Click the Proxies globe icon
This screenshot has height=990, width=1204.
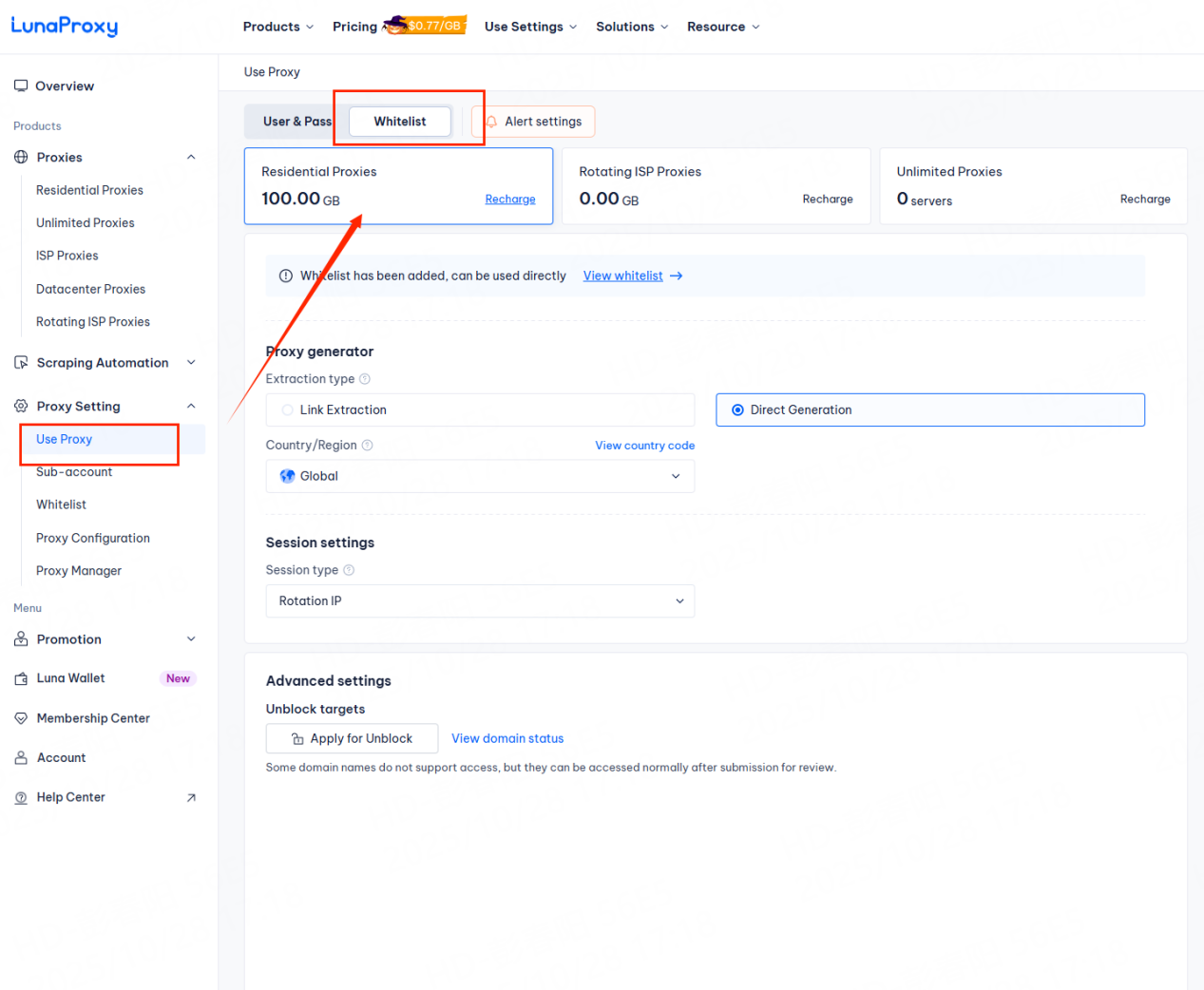click(x=21, y=158)
